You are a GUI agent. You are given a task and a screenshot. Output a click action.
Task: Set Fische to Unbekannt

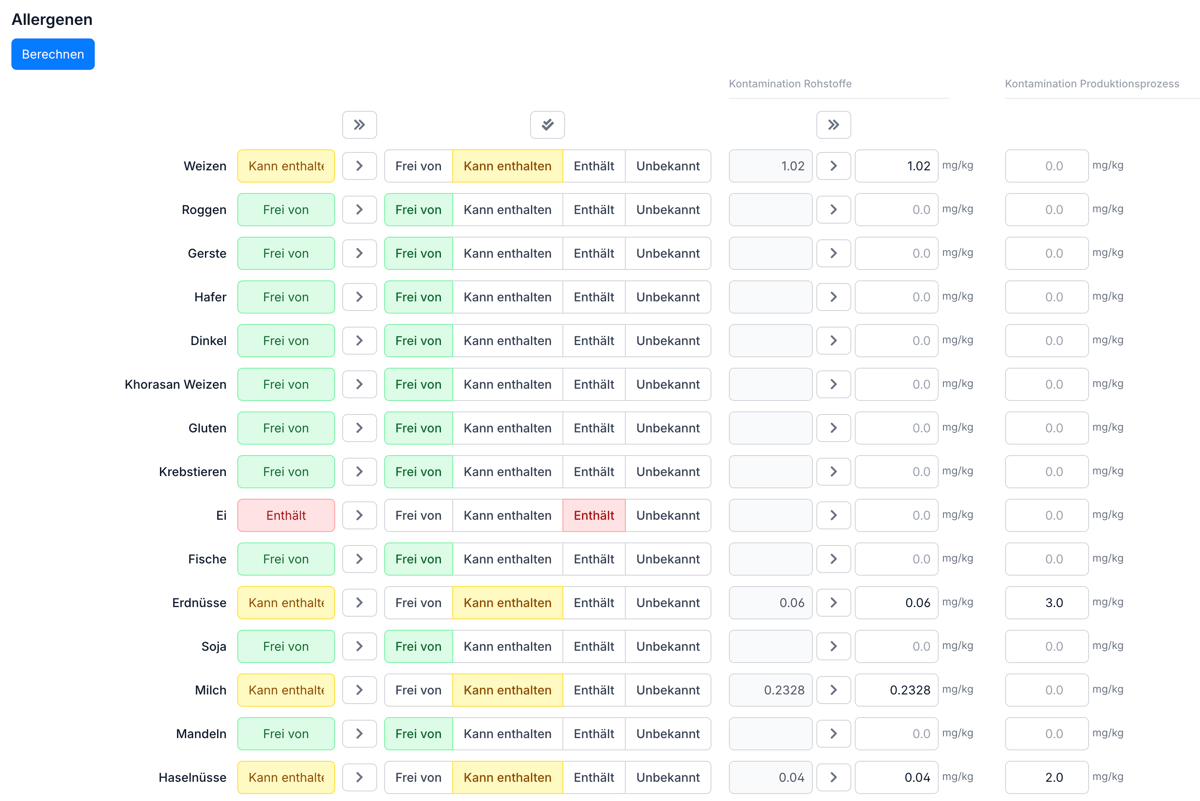(x=667, y=559)
